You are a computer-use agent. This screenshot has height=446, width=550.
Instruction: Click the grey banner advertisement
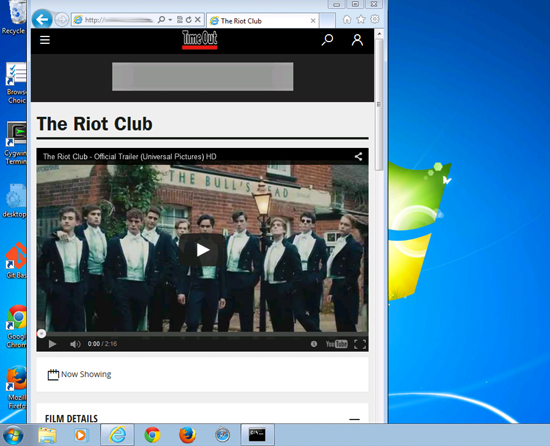(x=203, y=76)
